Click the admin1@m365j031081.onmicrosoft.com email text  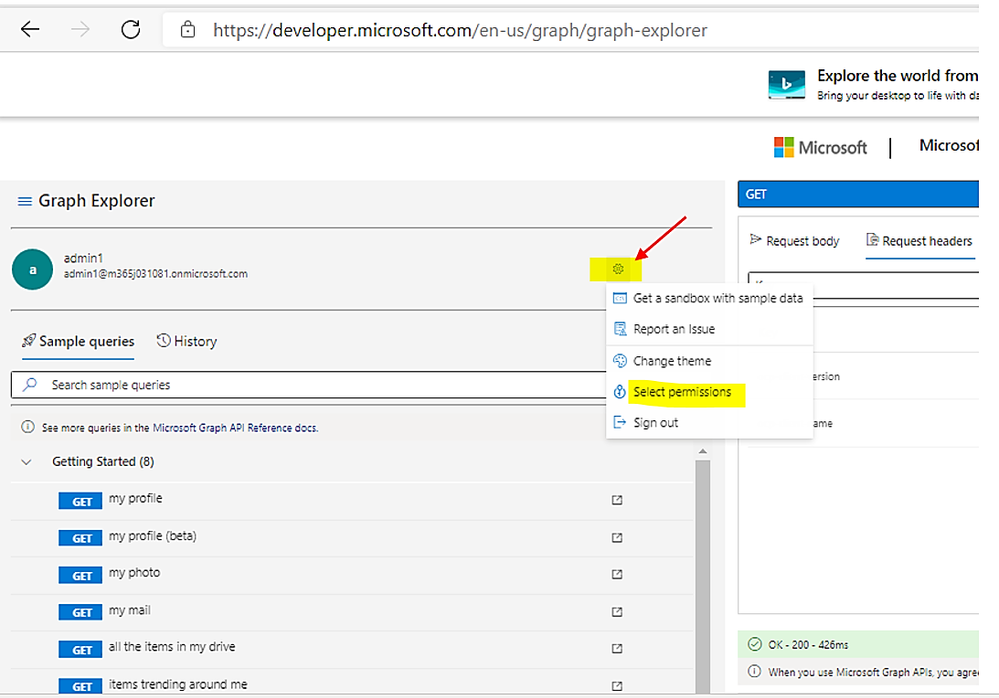point(155,274)
